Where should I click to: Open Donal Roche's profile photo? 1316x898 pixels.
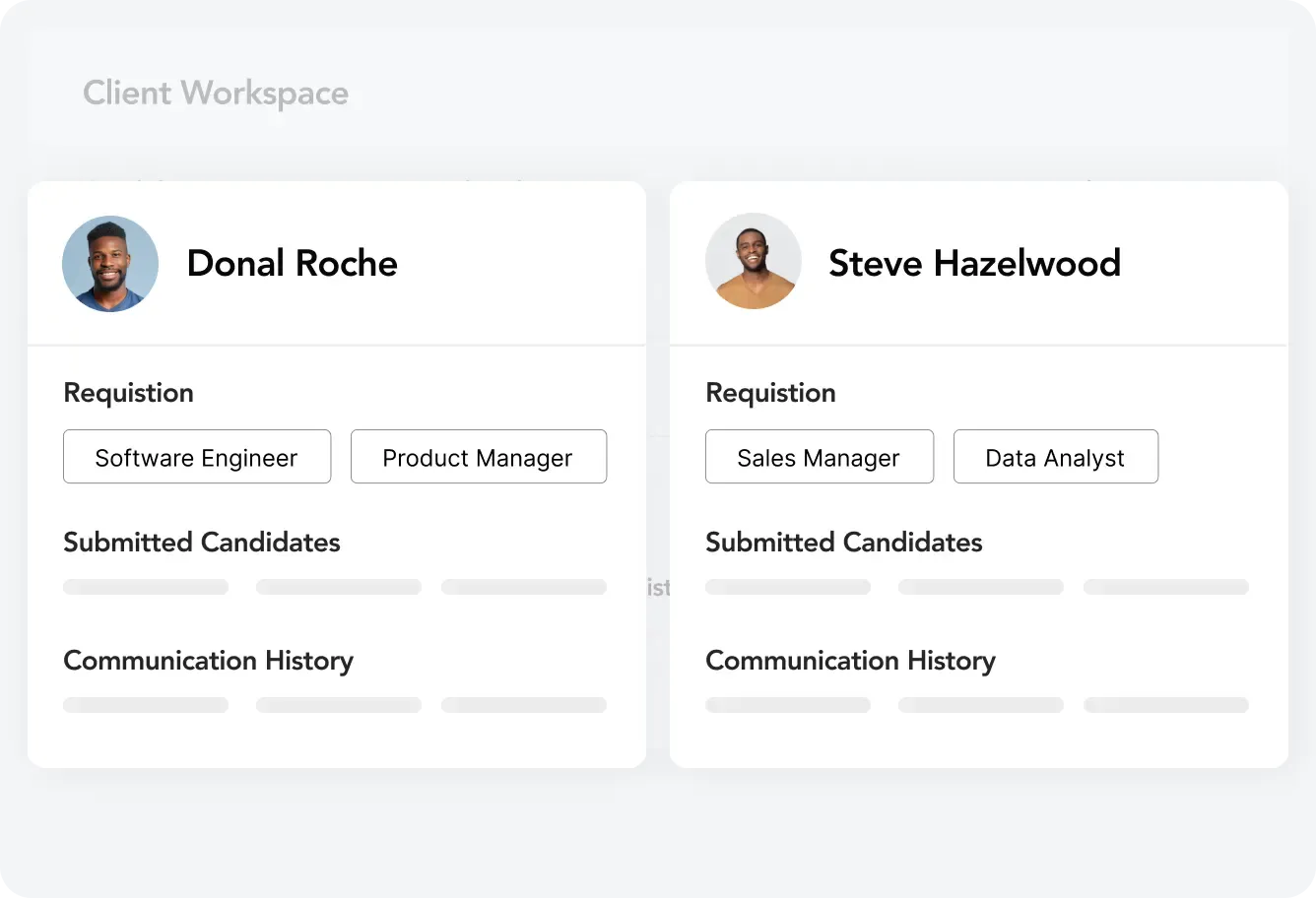click(110, 263)
